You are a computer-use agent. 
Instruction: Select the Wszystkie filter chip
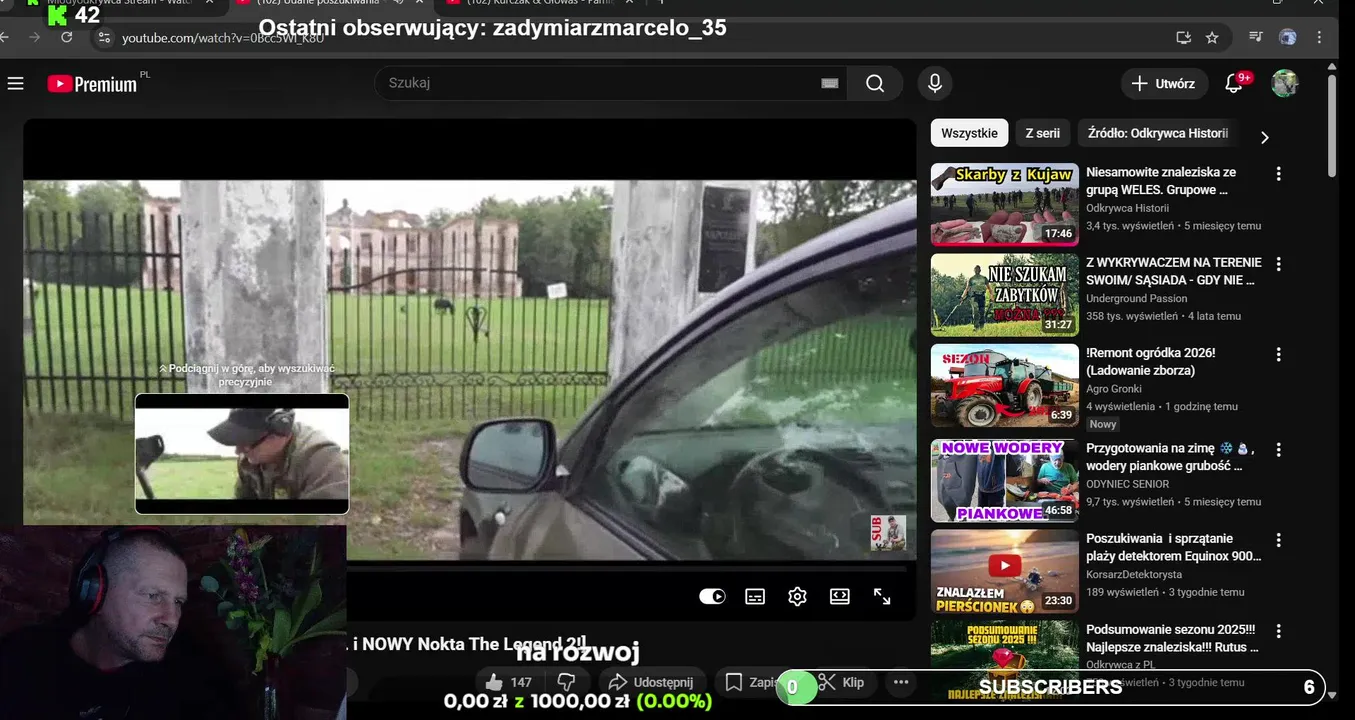point(969,133)
